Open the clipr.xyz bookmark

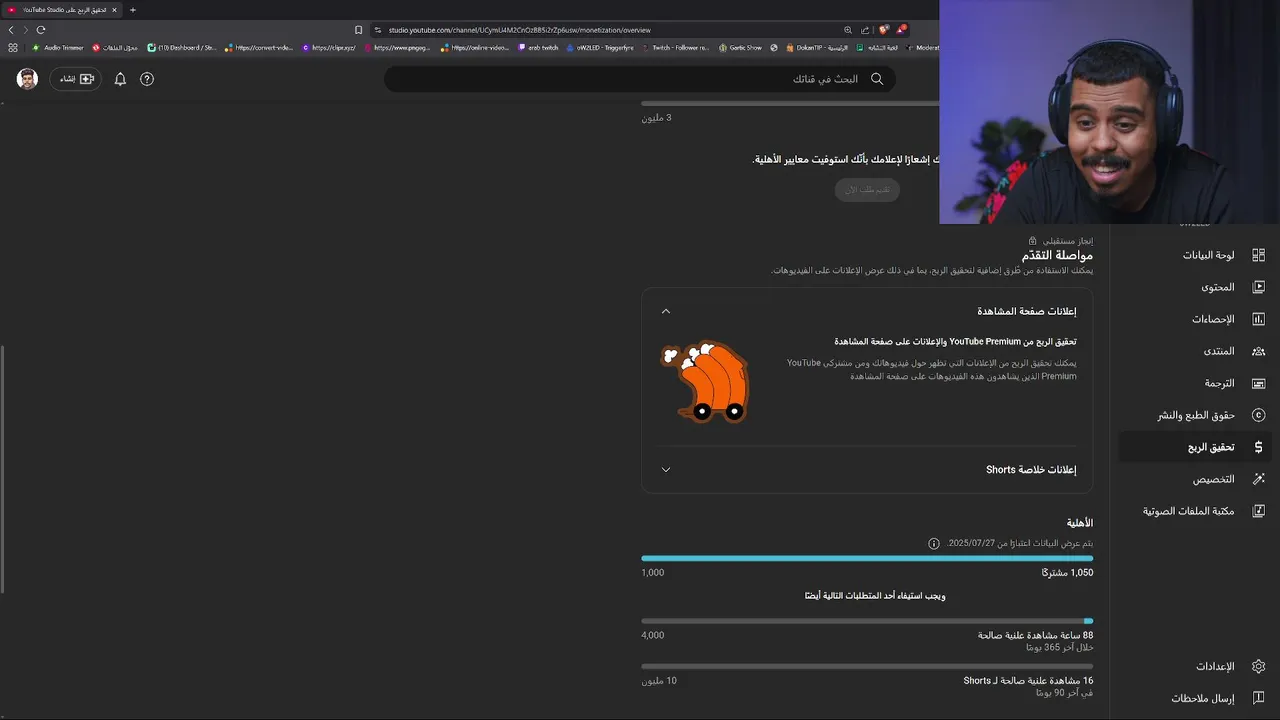tap(329, 47)
